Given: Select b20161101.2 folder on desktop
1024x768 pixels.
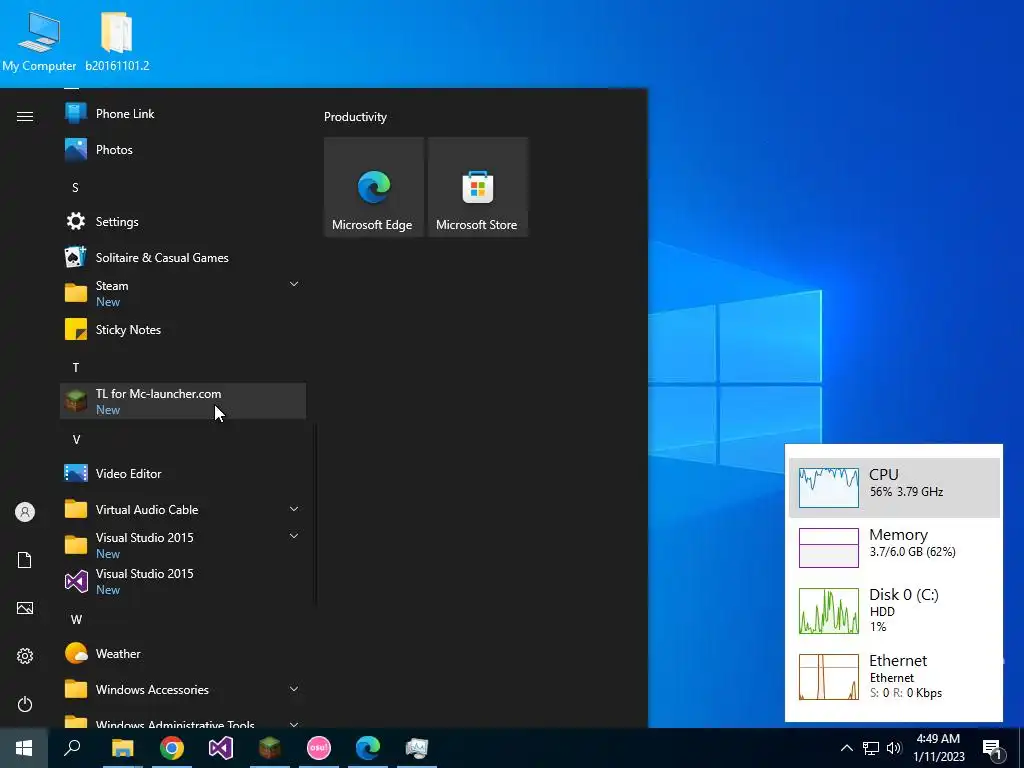Looking at the screenshot, I should click(117, 40).
